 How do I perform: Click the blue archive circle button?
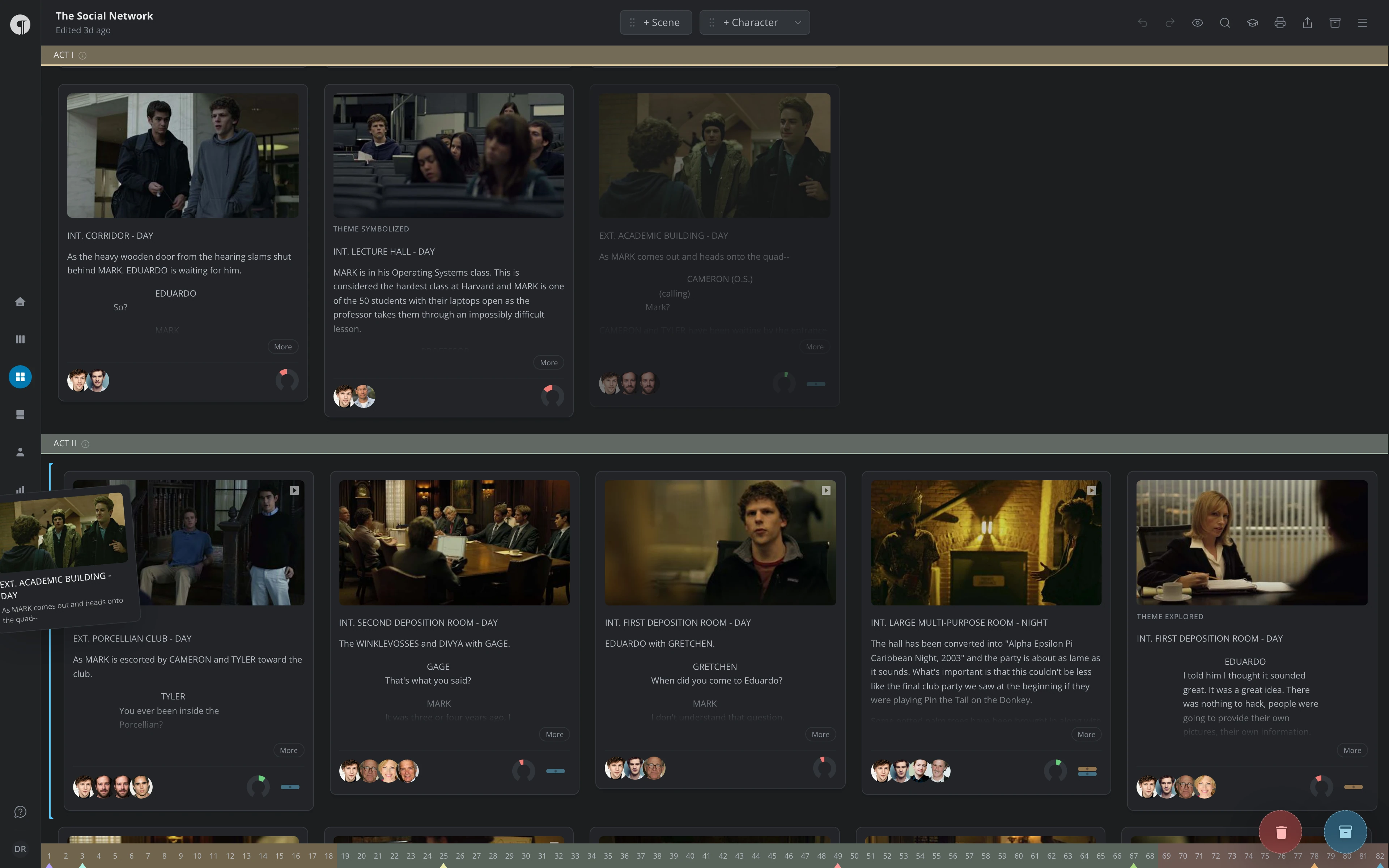coord(1345,831)
